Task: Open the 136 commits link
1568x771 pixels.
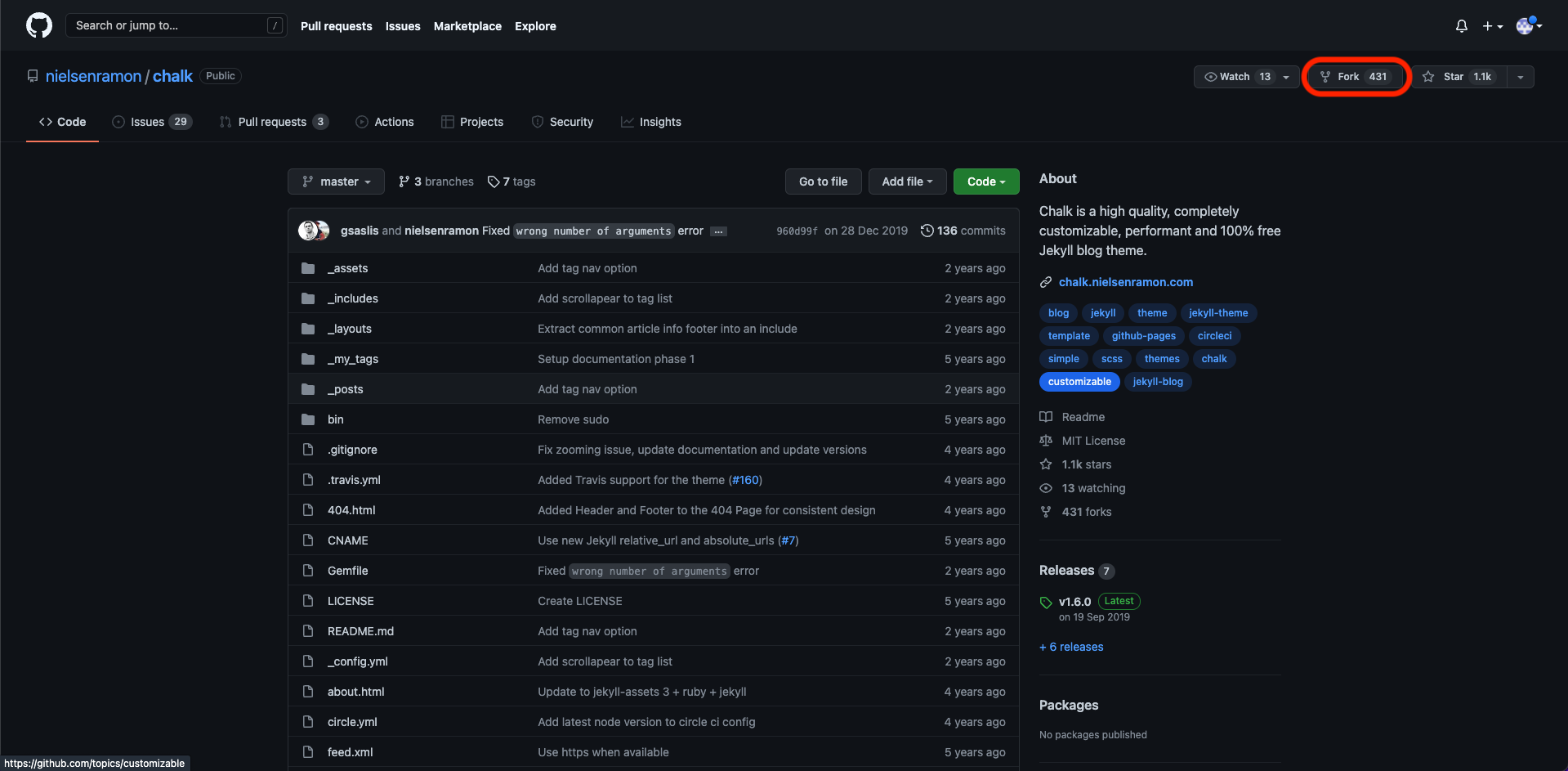Action: pyautogui.click(x=963, y=231)
